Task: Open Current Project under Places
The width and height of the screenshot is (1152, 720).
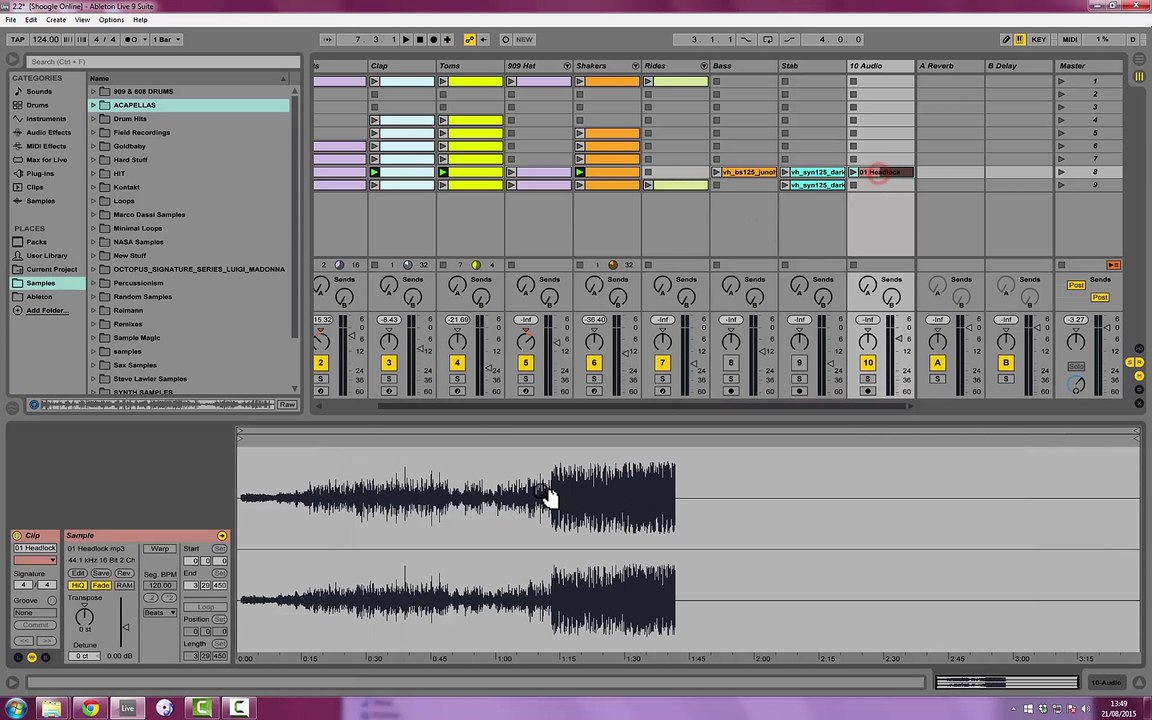Action: [51, 270]
